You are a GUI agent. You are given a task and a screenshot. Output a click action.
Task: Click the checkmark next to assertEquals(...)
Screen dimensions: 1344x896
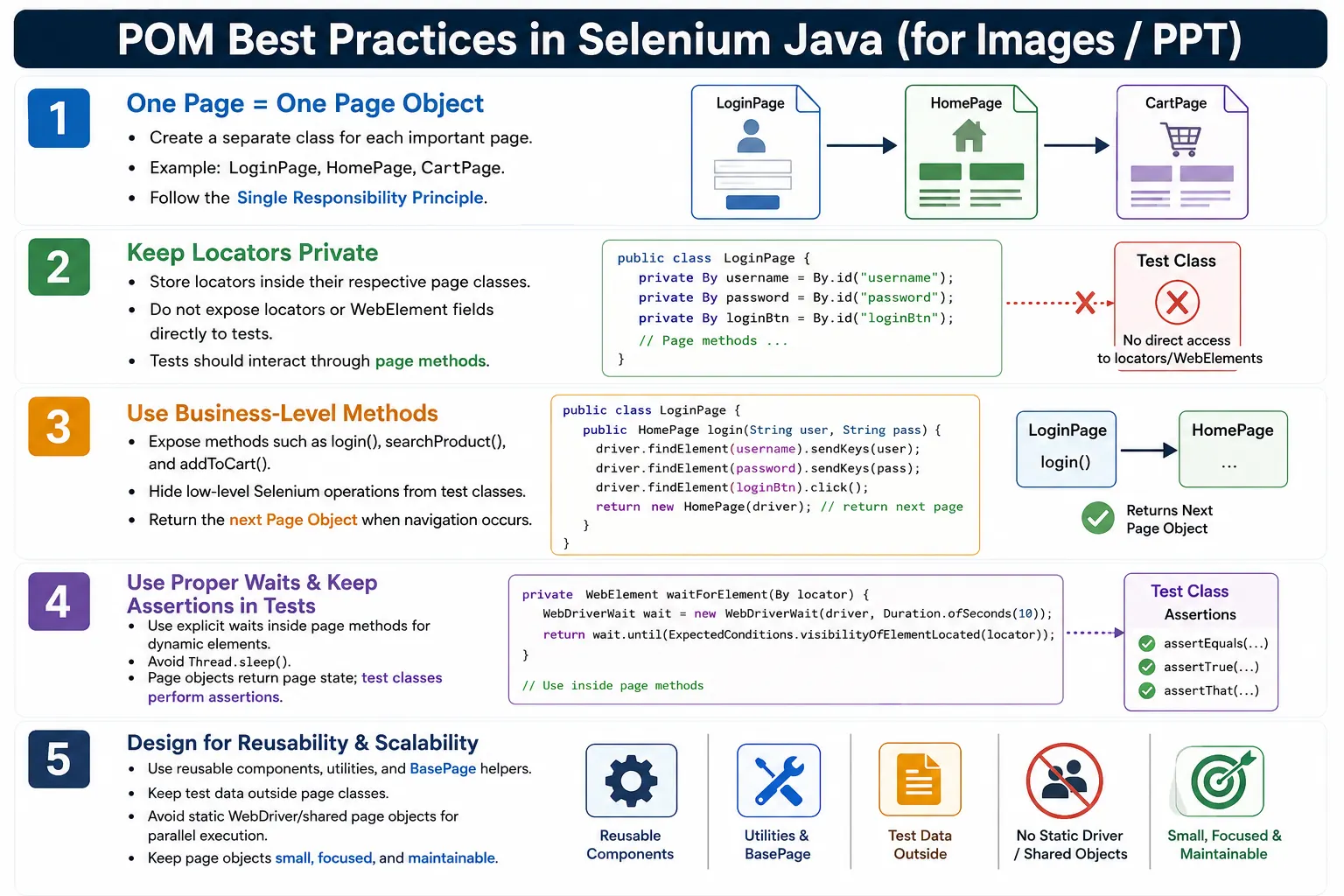pyautogui.click(x=1146, y=643)
